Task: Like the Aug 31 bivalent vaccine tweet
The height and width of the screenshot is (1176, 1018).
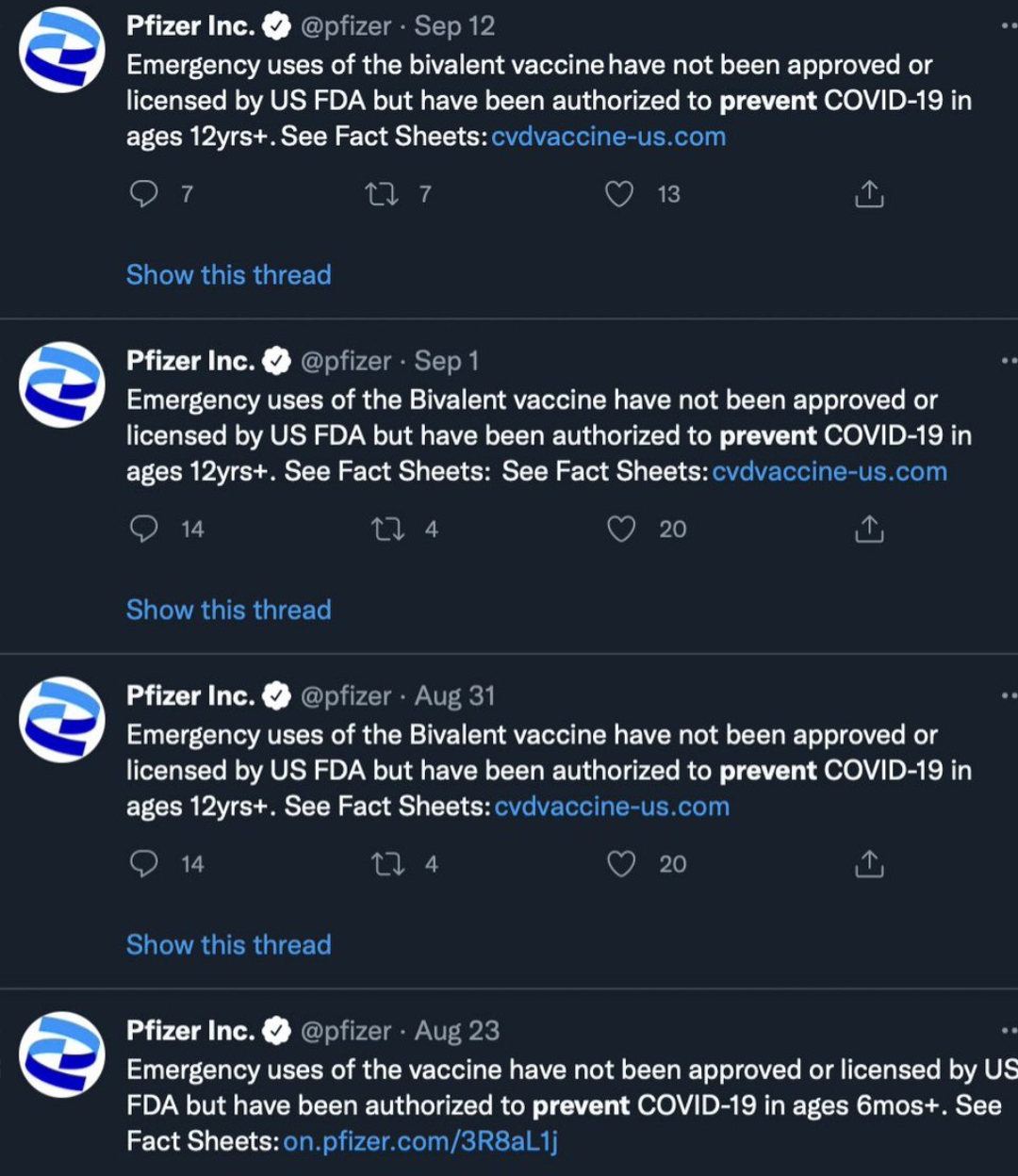Action: (x=621, y=864)
